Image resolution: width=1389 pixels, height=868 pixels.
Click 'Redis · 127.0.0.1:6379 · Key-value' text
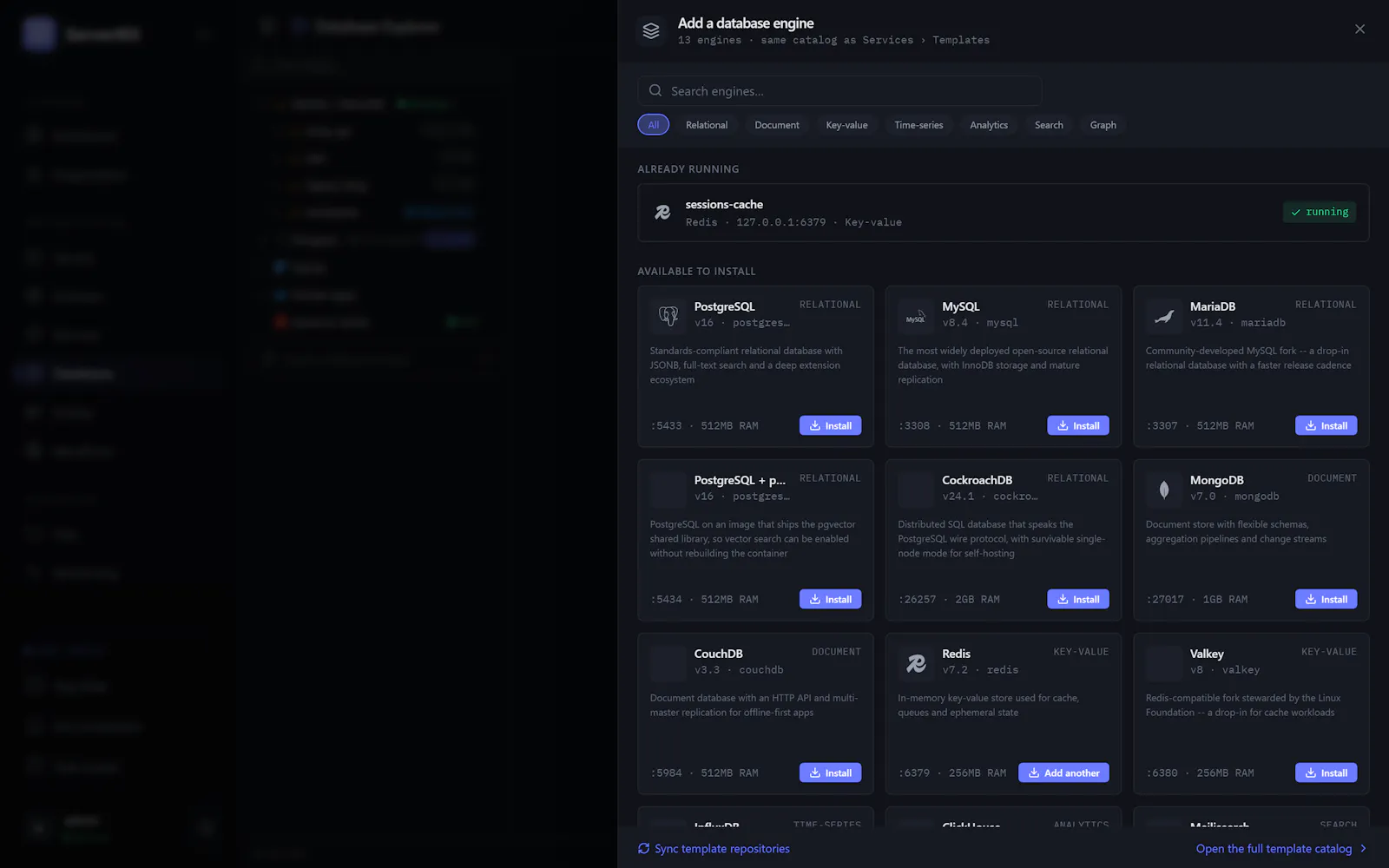click(x=793, y=222)
